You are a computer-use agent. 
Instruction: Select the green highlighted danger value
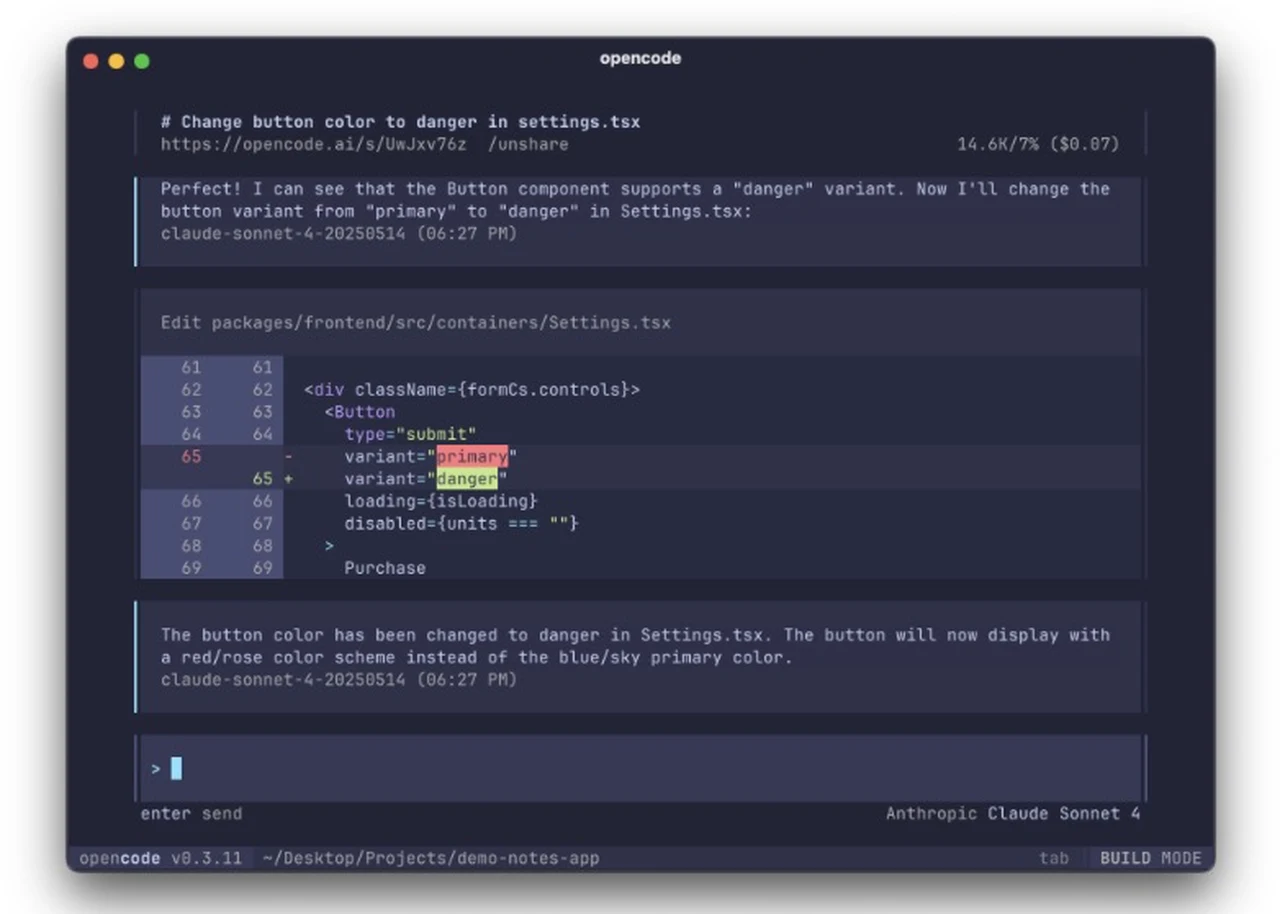(466, 479)
